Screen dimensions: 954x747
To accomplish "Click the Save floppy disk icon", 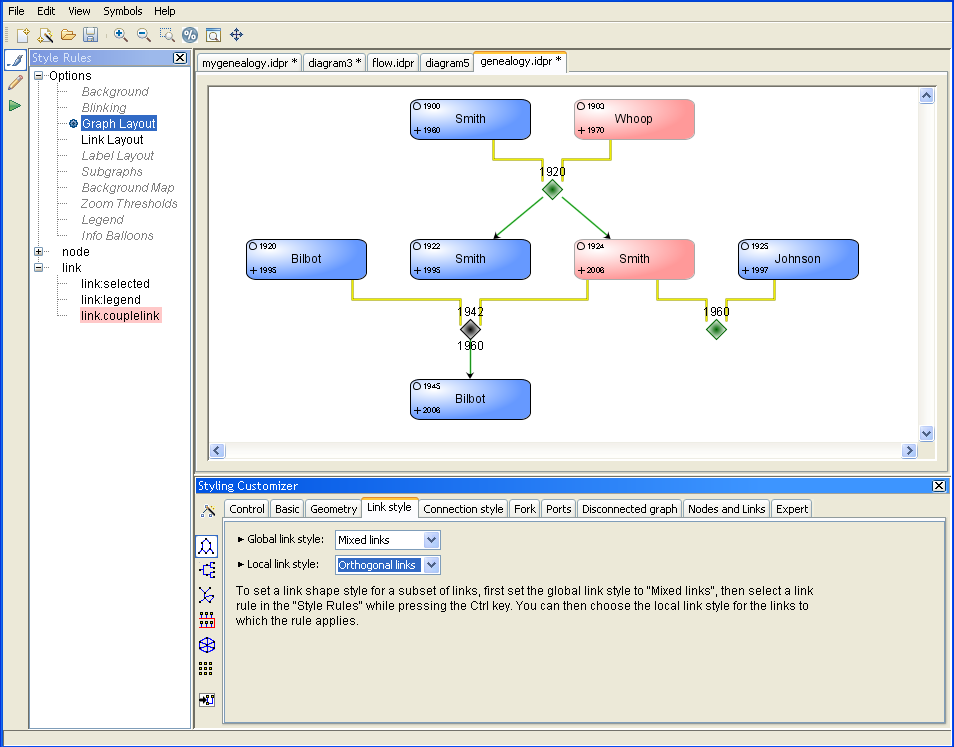I will [91, 35].
